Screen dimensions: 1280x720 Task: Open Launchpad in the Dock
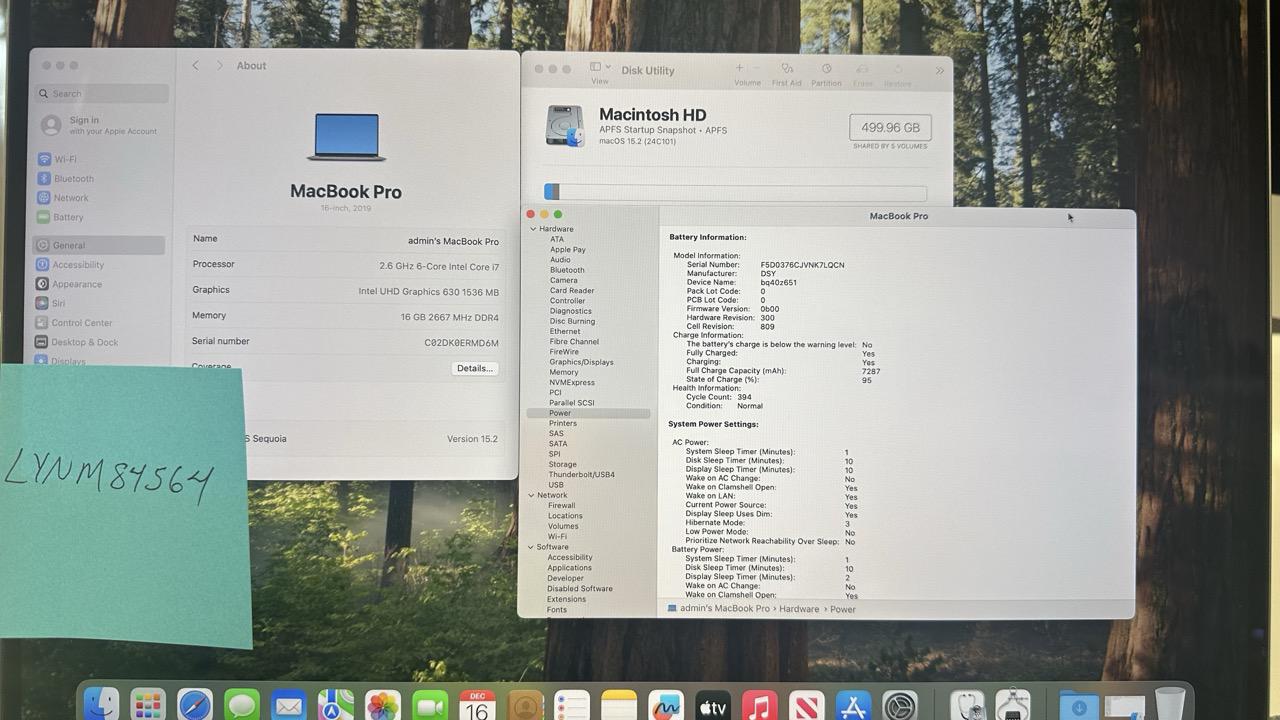(148, 706)
